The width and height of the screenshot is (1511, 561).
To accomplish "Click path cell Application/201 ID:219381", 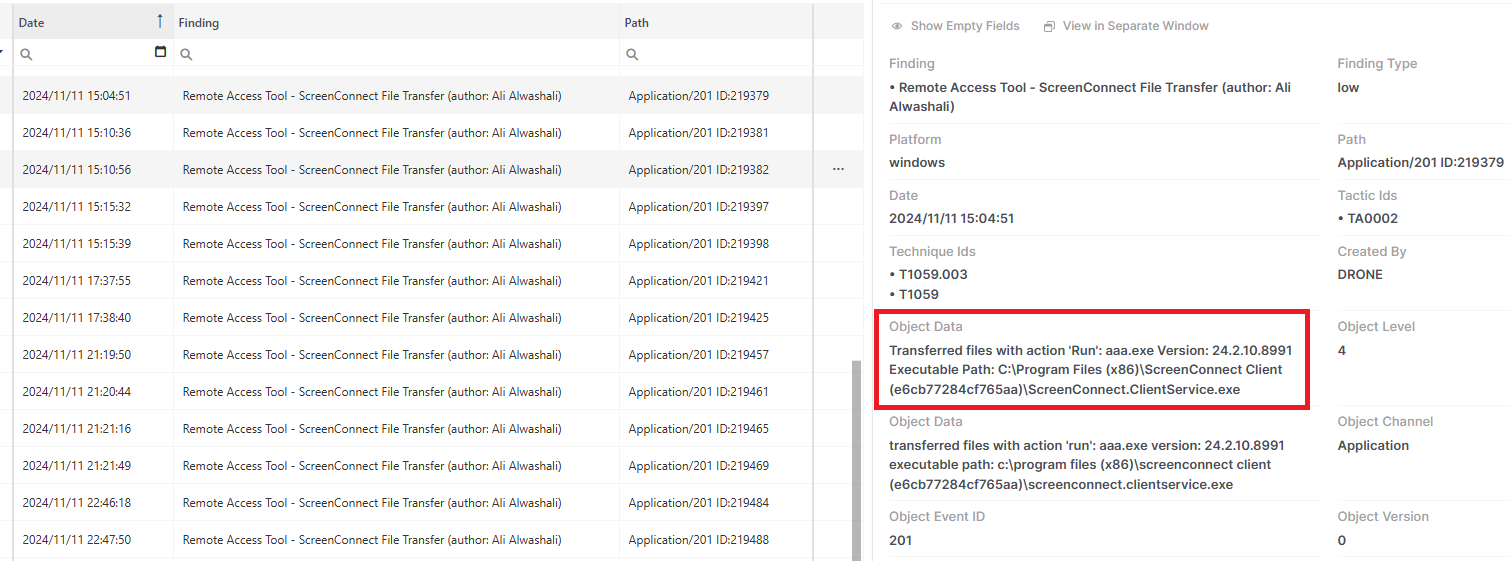I will coord(698,133).
